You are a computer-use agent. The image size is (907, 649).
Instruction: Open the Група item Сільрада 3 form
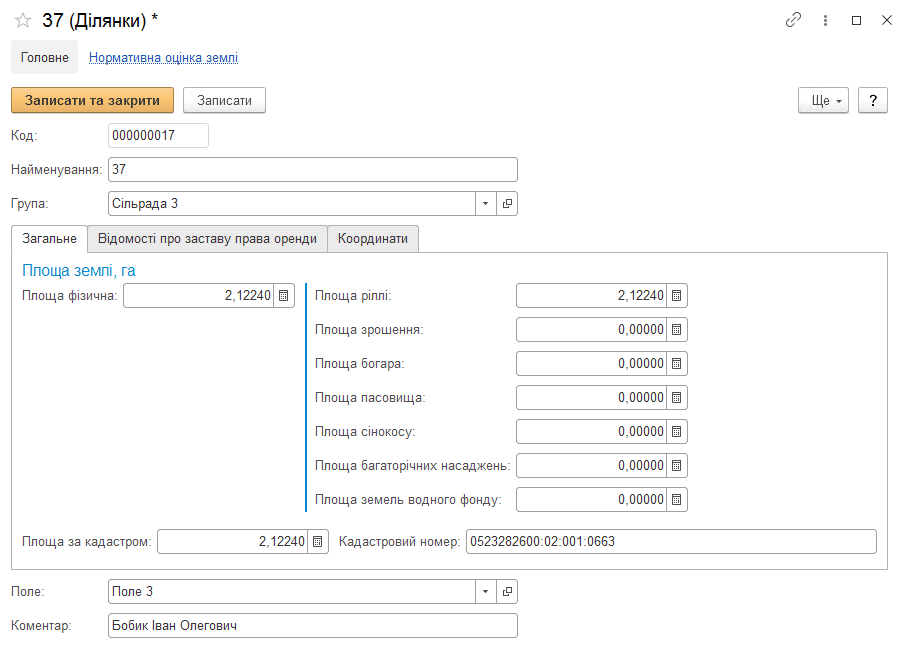[507, 204]
